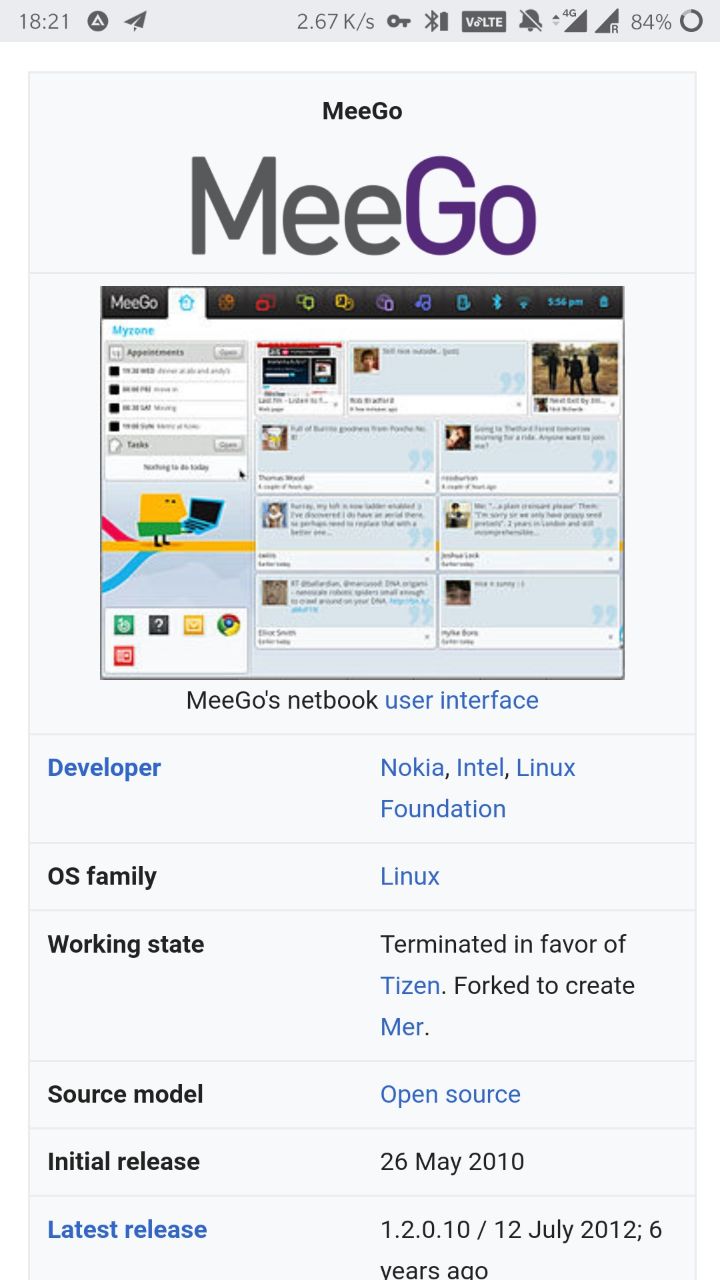Select the MeeGo infobox title text
Viewport: 720px width, 1280px height.
click(362, 111)
